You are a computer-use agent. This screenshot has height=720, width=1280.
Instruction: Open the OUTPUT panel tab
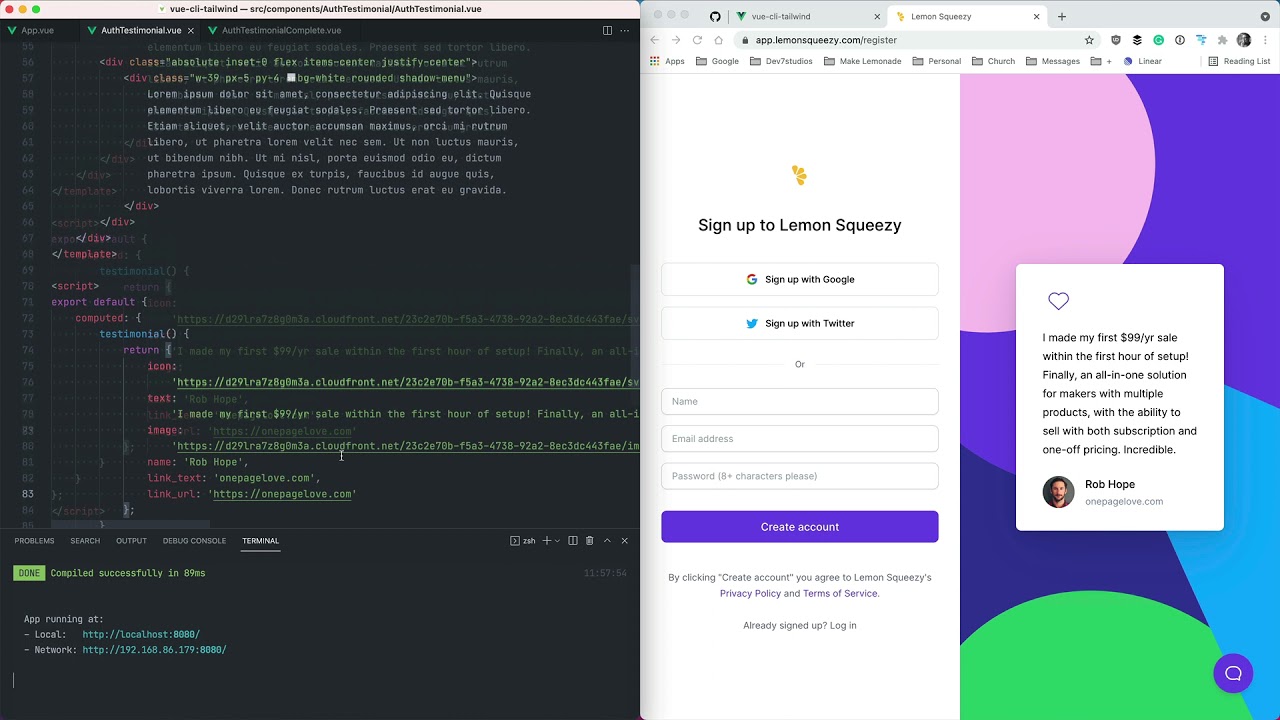(131, 541)
